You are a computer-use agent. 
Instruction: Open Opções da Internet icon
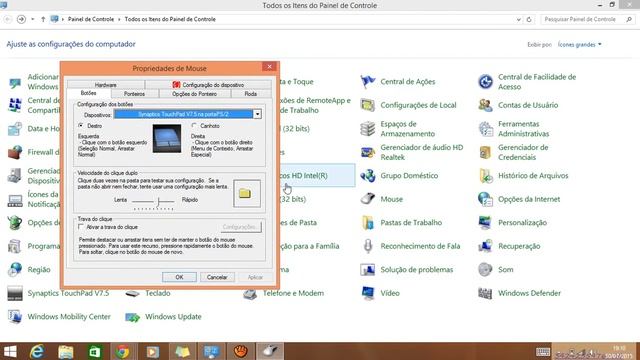(485, 199)
